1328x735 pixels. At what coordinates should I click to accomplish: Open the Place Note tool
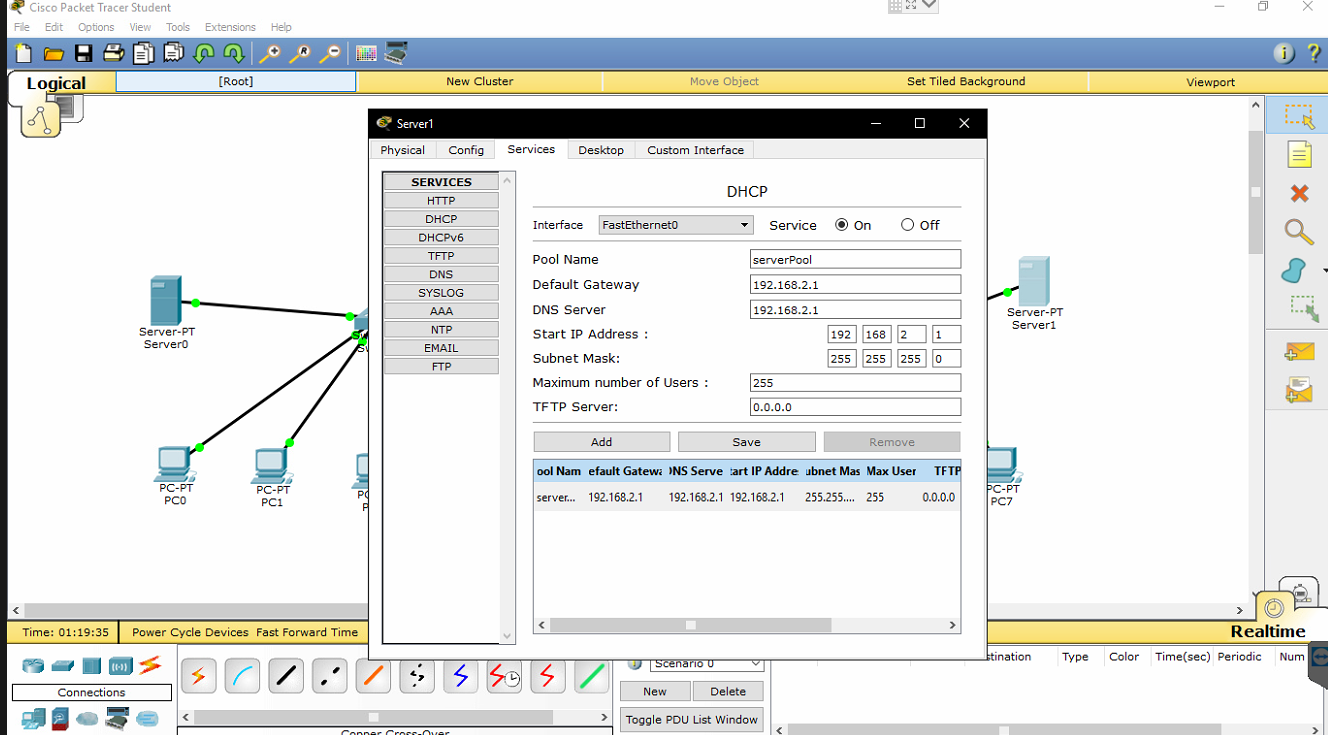tap(1298, 154)
